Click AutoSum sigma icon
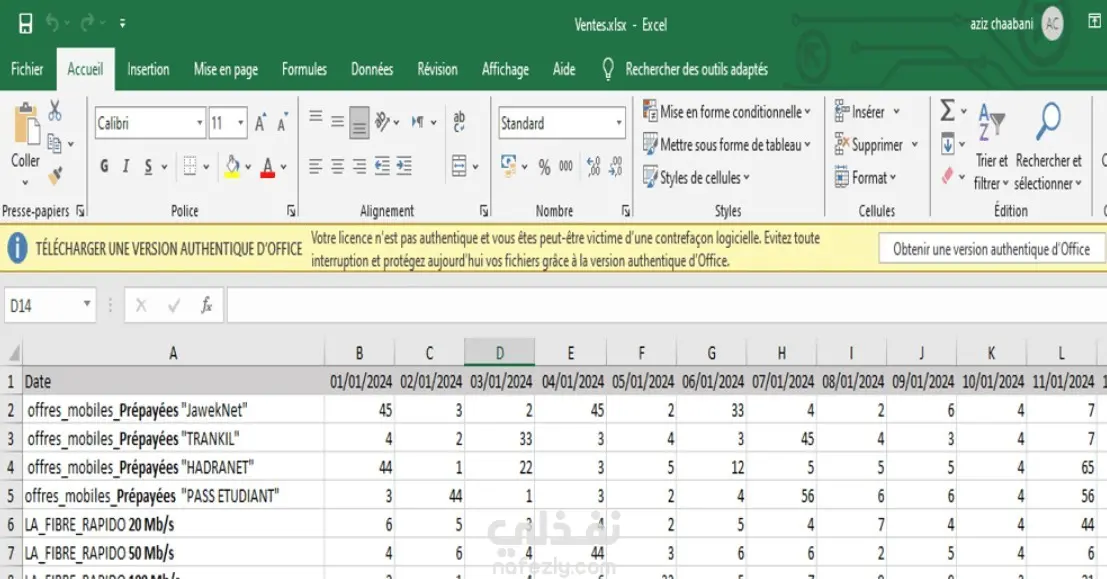1107x579 pixels. coord(947,111)
